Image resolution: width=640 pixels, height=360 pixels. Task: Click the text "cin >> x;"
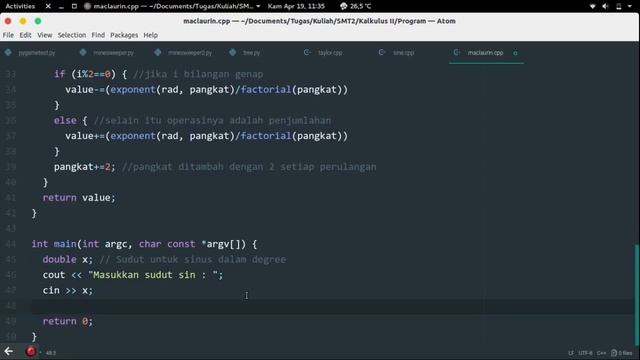point(68,290)
